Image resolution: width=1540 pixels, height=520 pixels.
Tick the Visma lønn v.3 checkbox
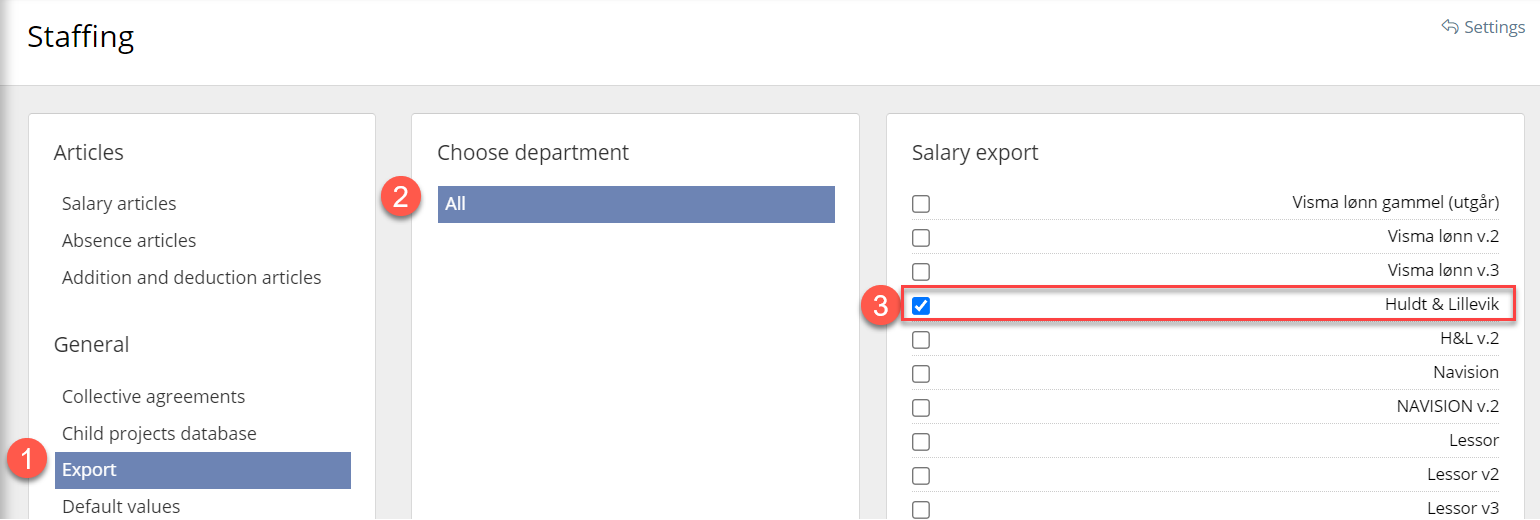[x=921, y=272]
